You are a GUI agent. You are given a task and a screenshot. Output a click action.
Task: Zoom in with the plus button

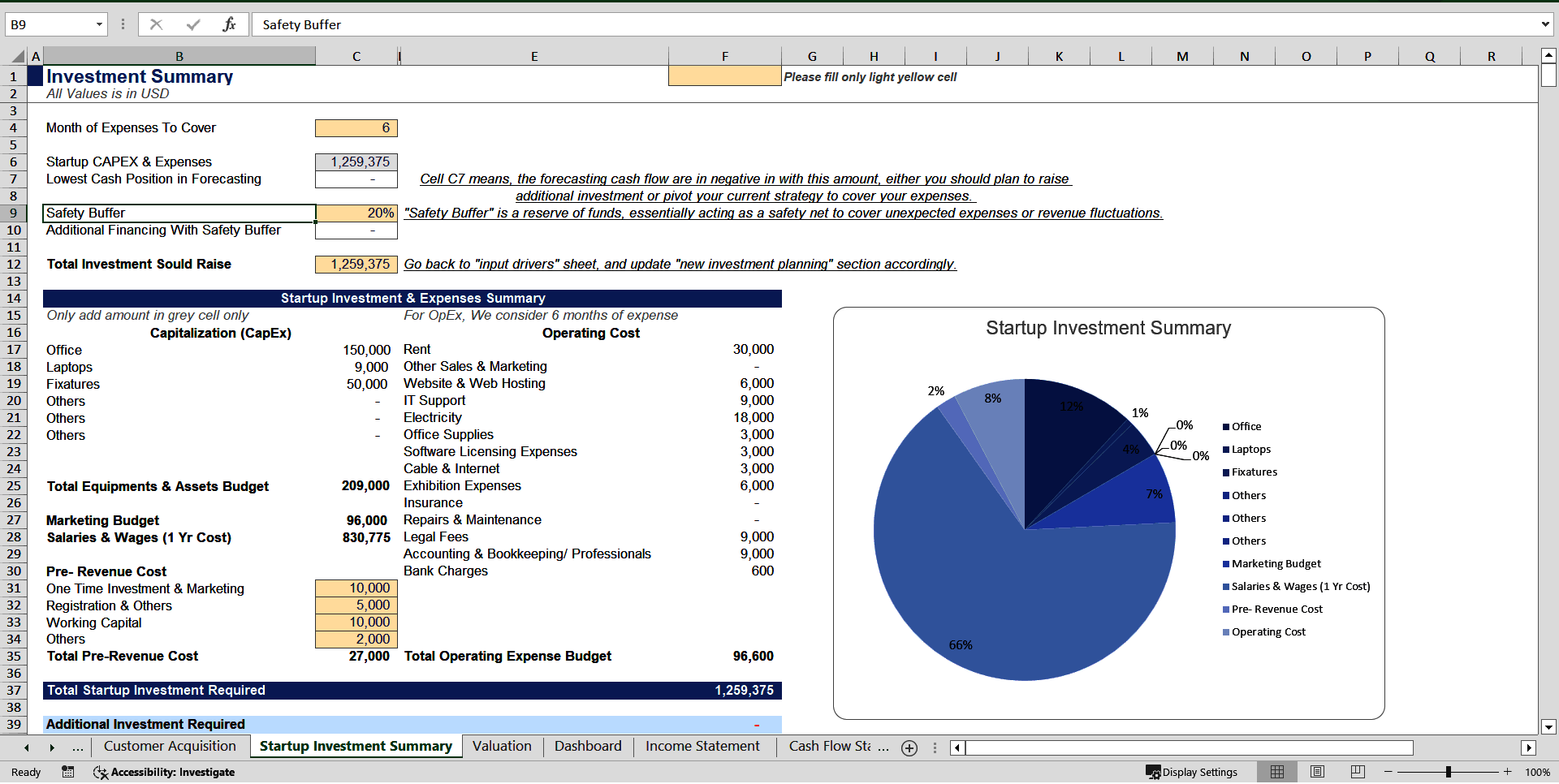(x=1507, y=772)
